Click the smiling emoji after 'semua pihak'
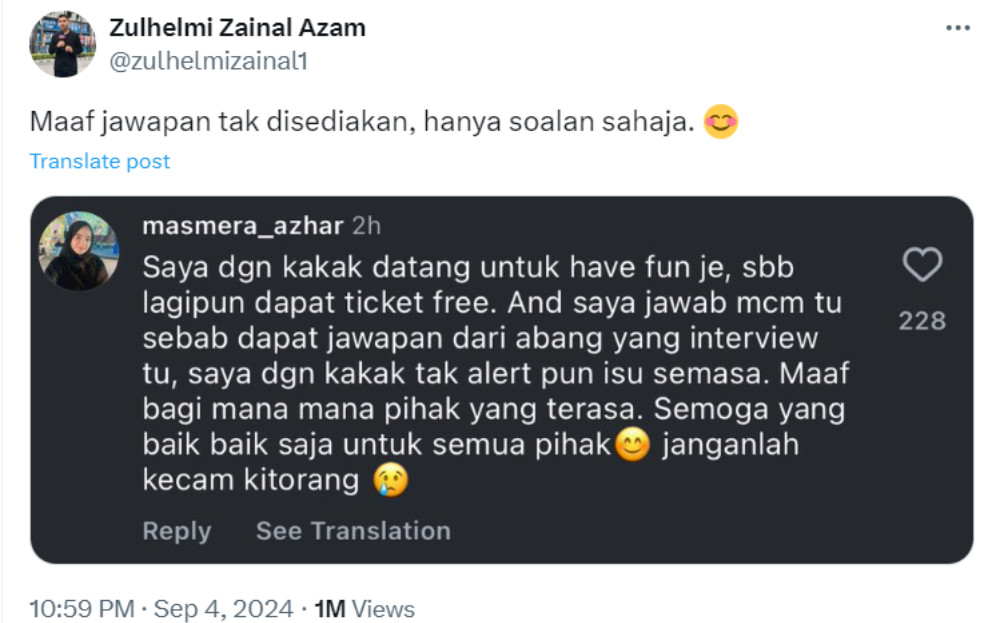The height and width of the screenshot is (623, 1000). tap(632, 444)
